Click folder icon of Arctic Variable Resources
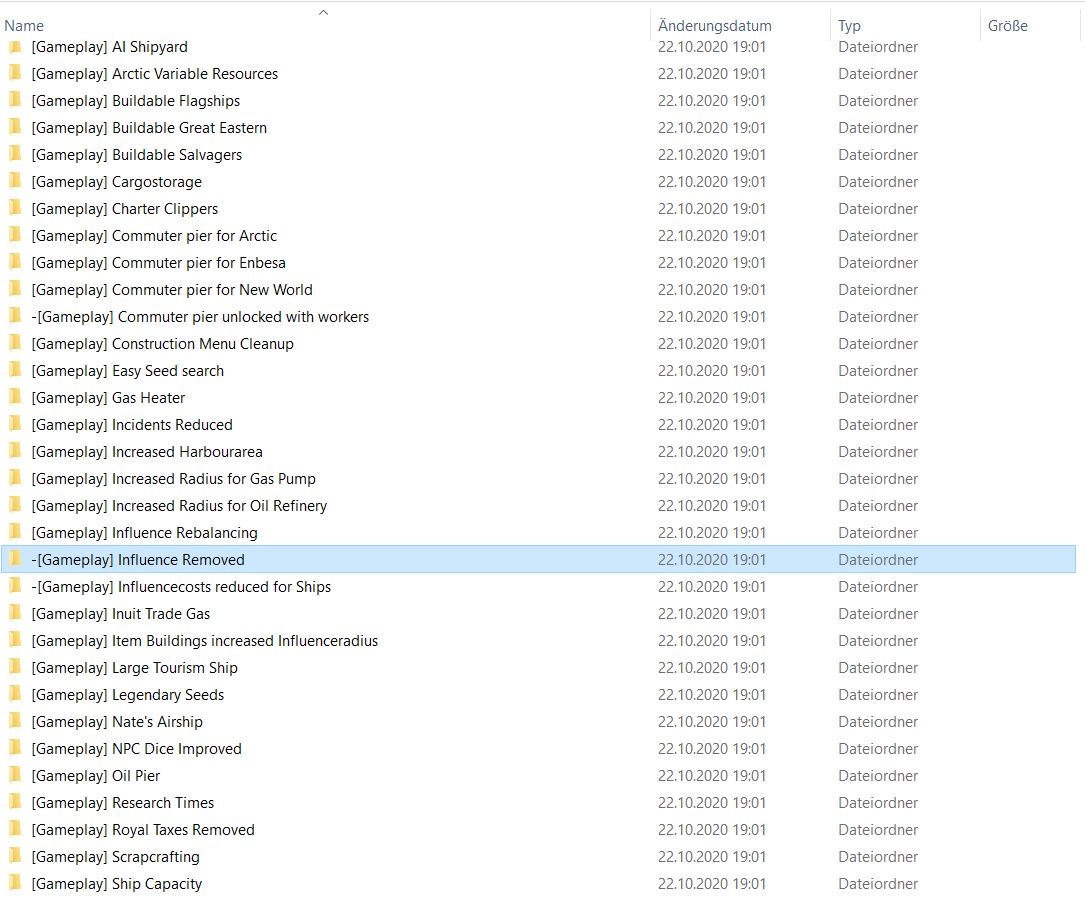Image resolution: width=1085 pixels, height=903 pixels. coord(15,73)
